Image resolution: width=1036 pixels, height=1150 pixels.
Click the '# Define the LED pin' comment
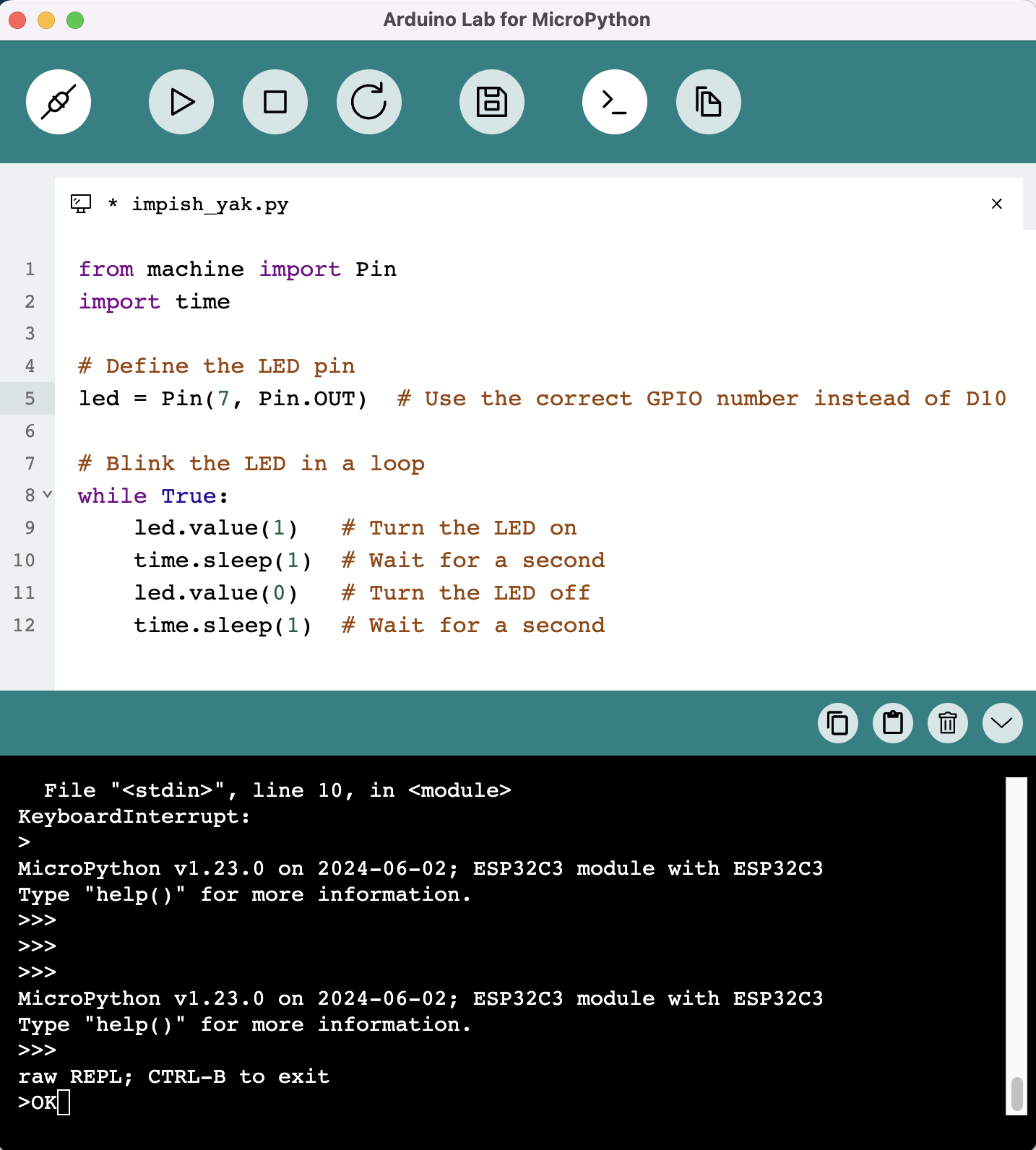(217, 366)
